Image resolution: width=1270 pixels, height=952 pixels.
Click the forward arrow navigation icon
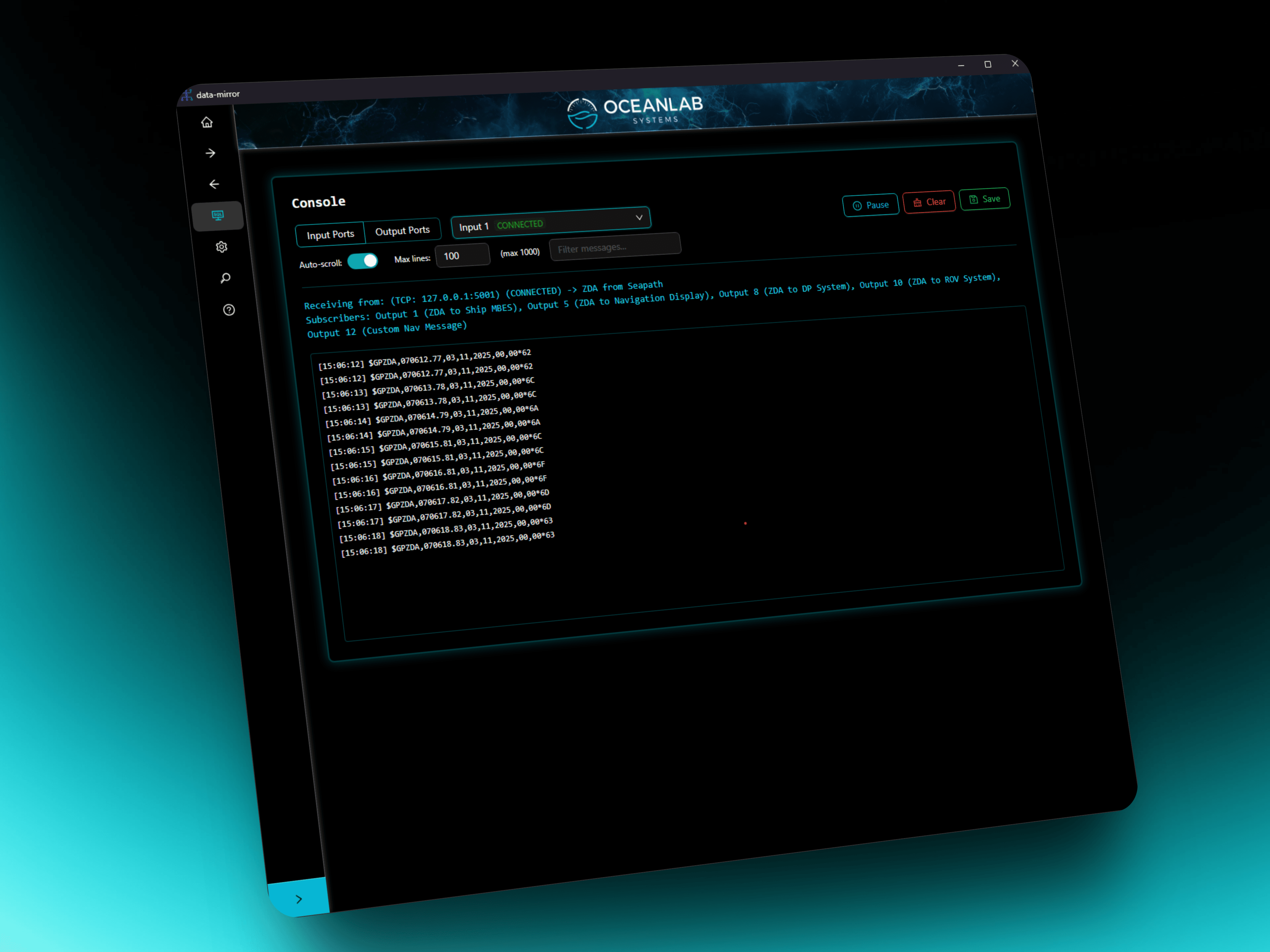(211, 153)
